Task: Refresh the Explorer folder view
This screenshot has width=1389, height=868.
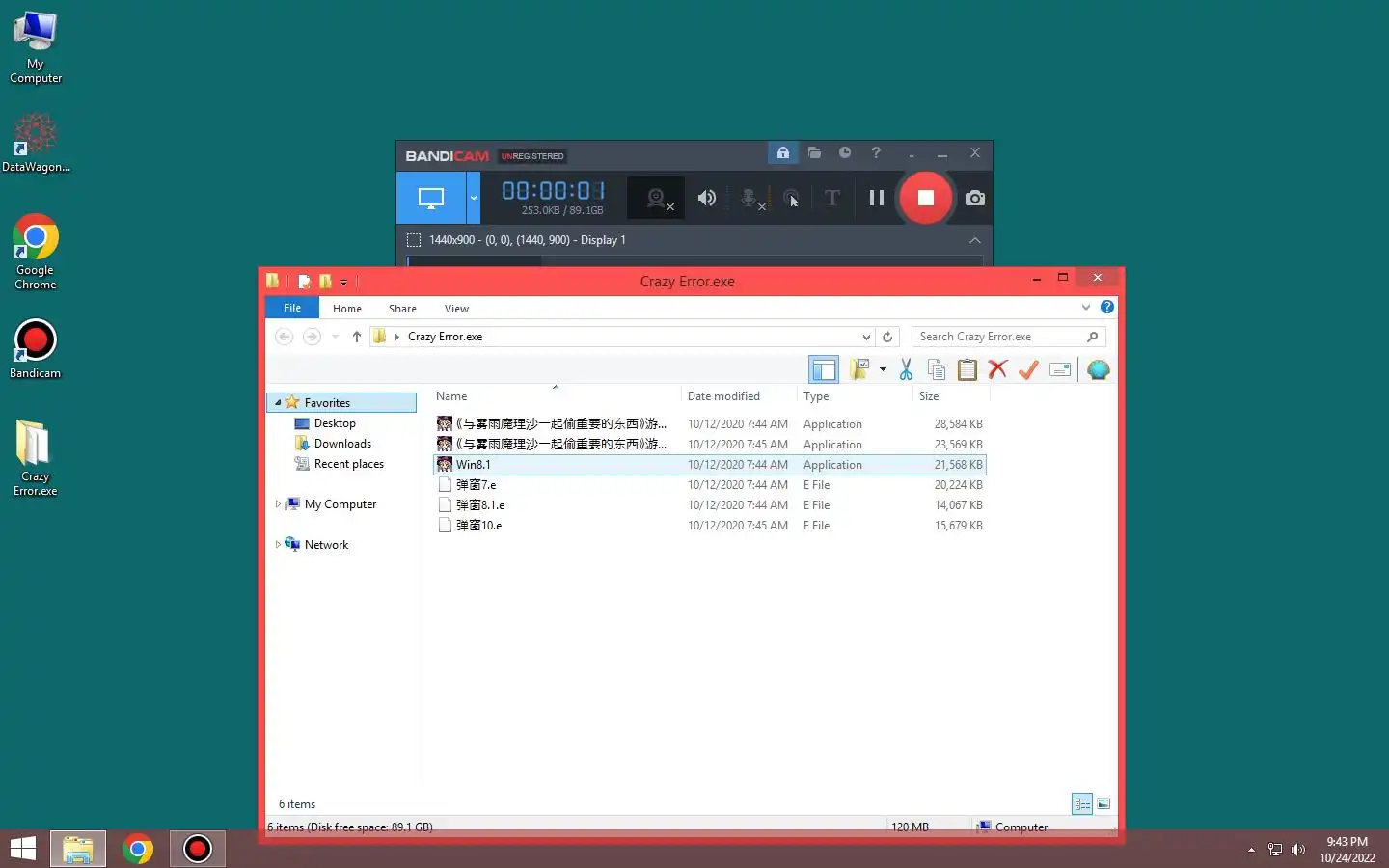Action: point(887,337)
